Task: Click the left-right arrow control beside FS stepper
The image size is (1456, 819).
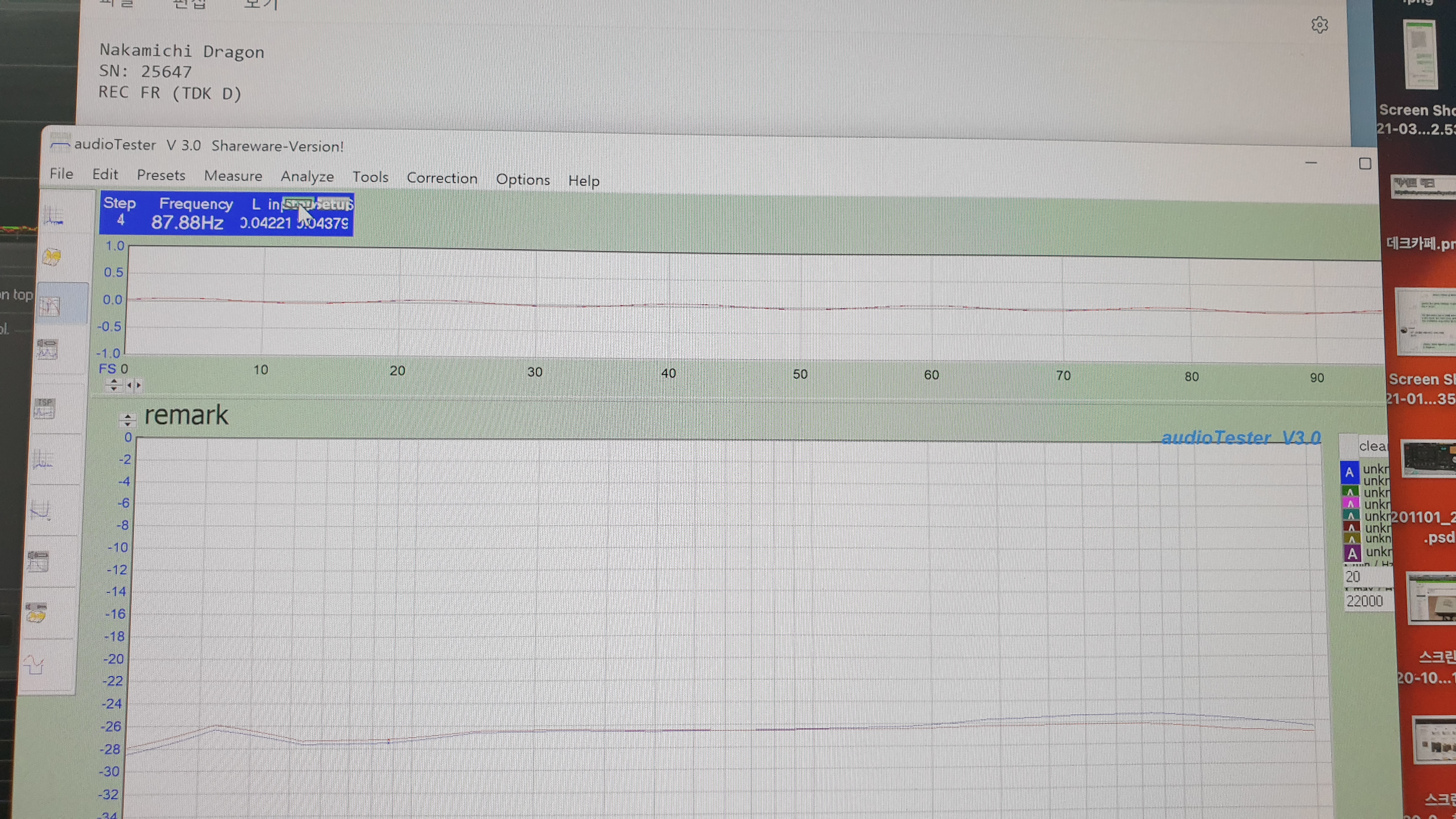Action: tap(134, 385)
